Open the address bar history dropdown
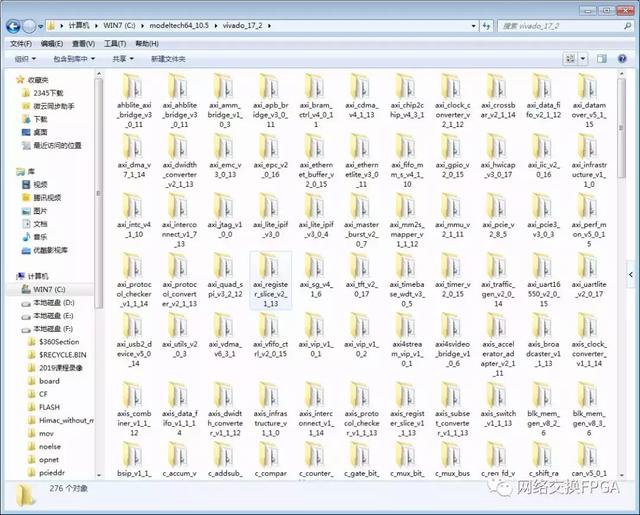640x515 pixels. pyautogui.click(x=473, y=26)
